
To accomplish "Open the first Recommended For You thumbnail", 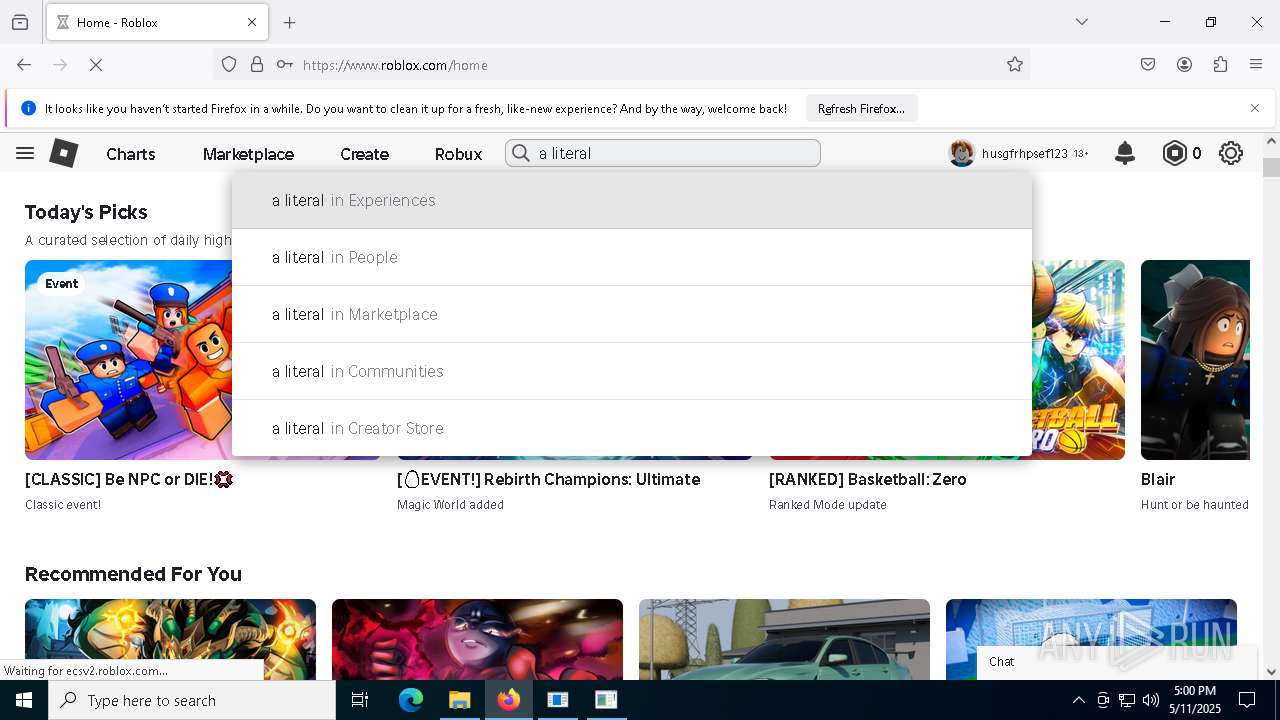I will pos(170,639).
